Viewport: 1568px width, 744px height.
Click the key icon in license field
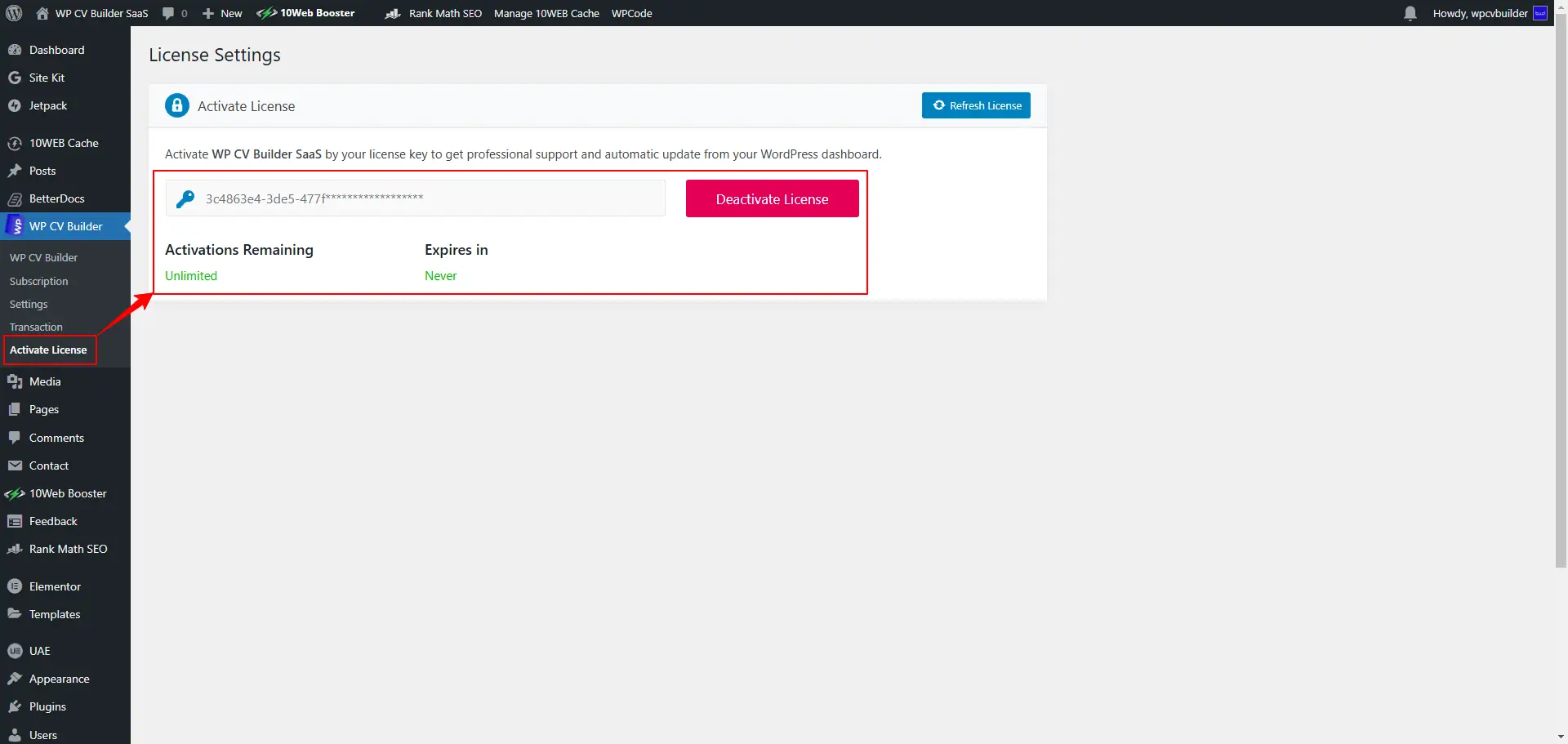[185, 198]
